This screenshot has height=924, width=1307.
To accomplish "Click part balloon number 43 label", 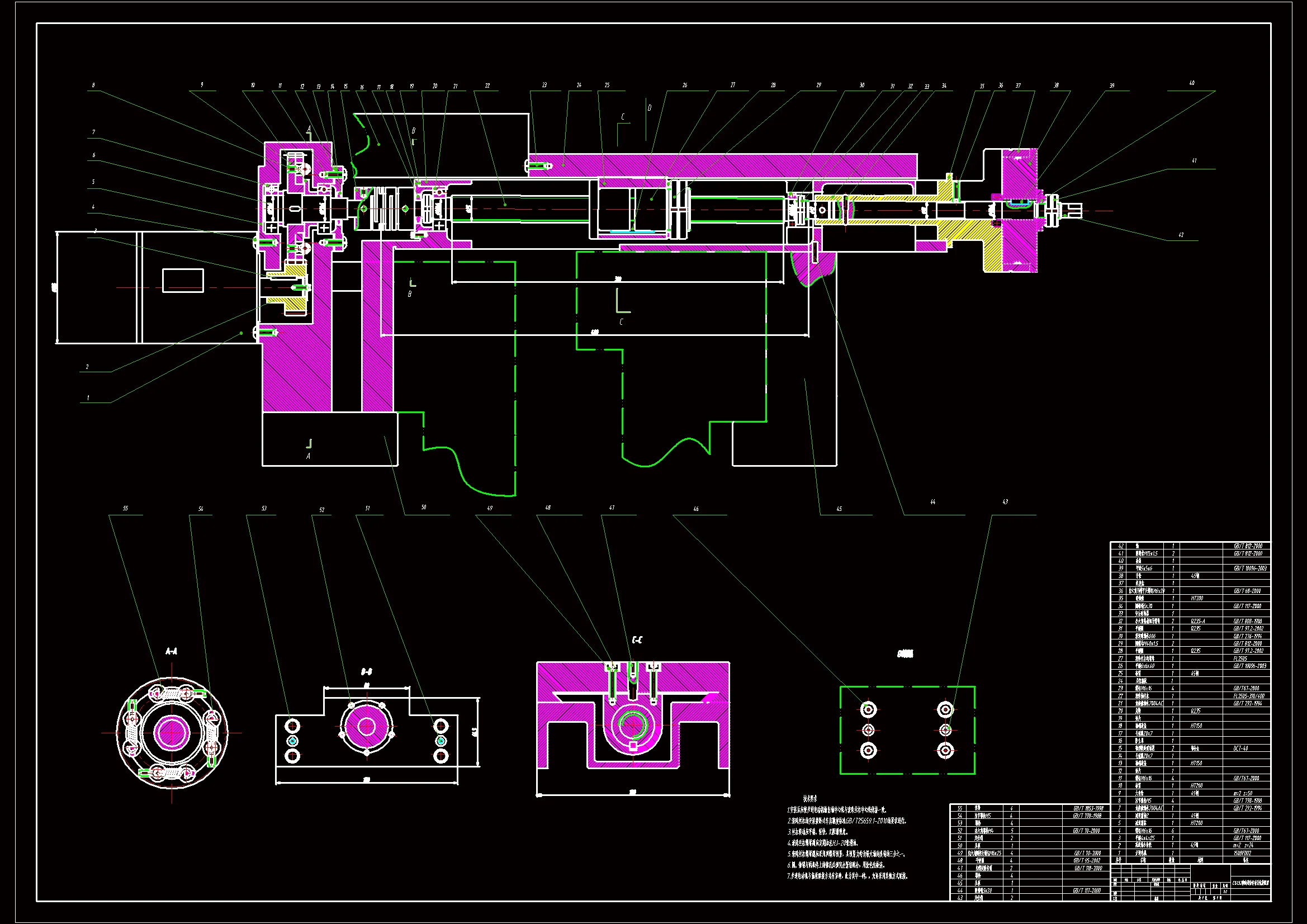I will pyautogui.click(x=1005, y=502).
